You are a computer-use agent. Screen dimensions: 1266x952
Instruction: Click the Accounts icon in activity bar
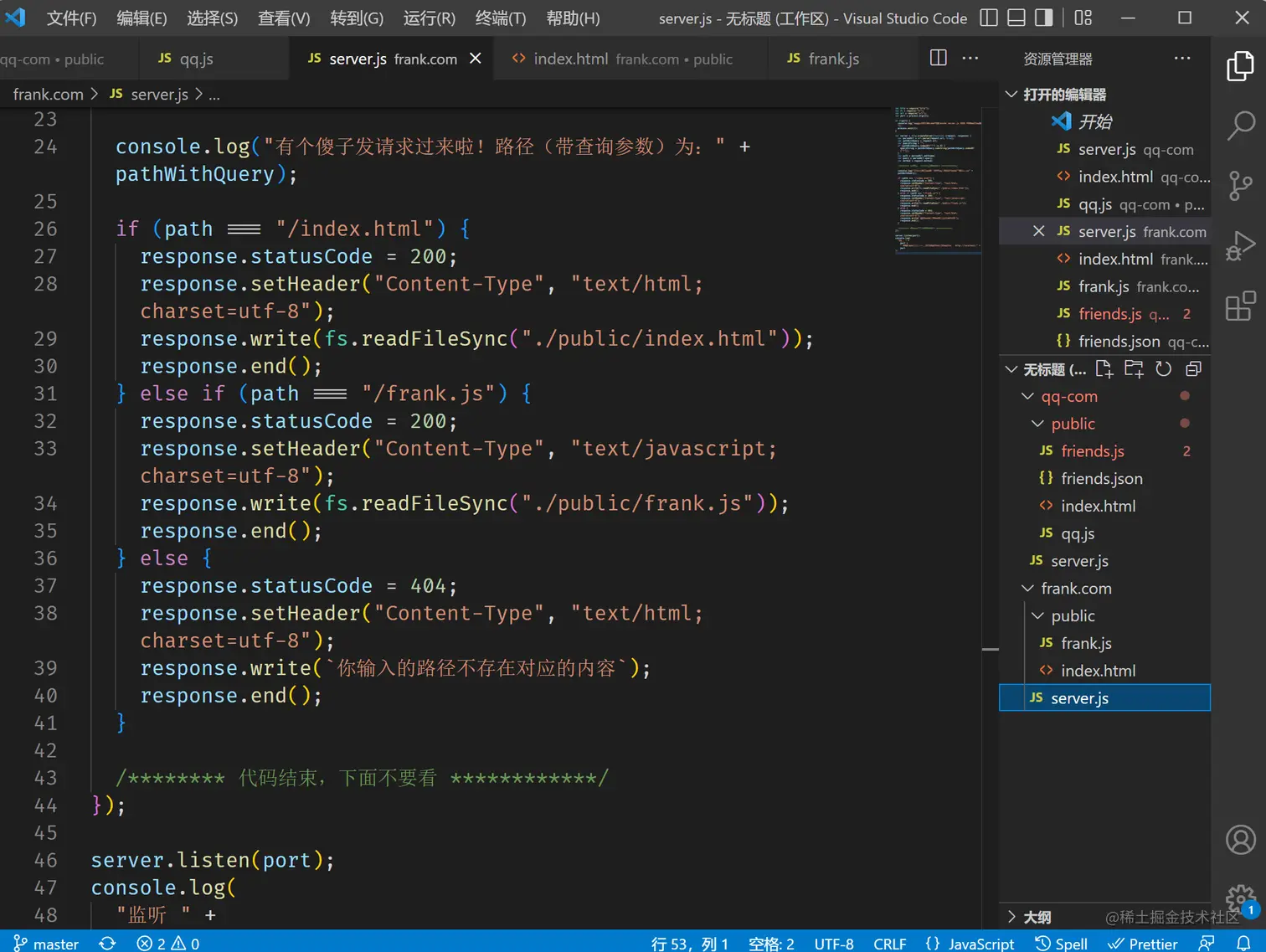click(1240, 839)
